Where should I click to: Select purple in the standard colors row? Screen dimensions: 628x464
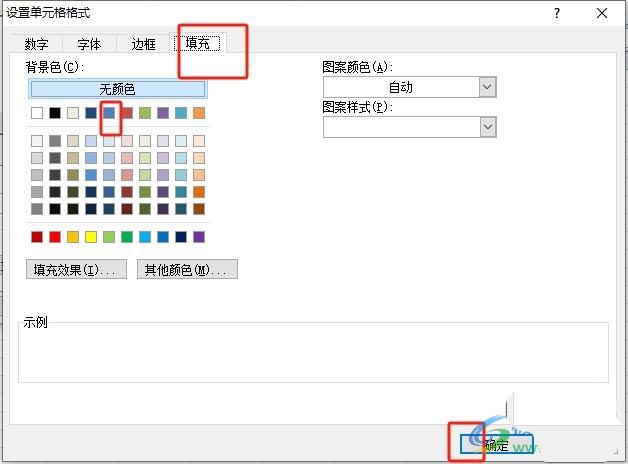pos(199,237)
